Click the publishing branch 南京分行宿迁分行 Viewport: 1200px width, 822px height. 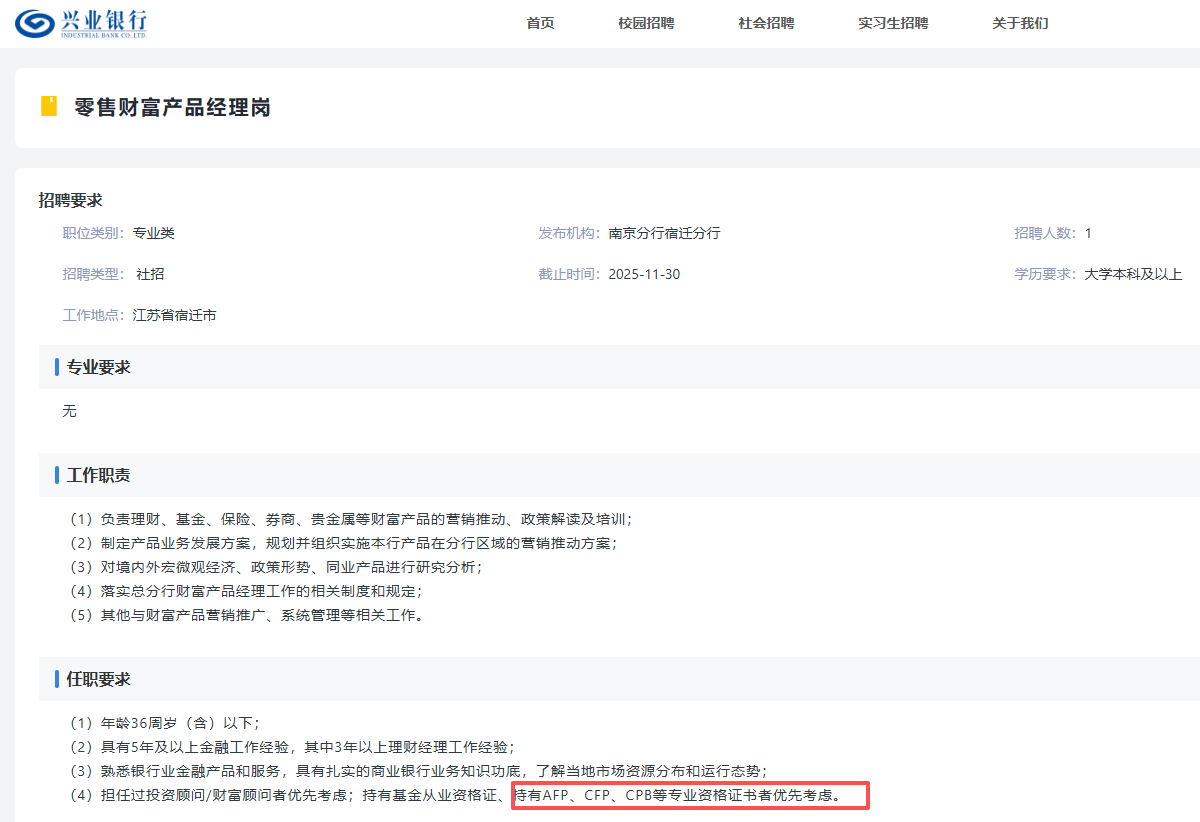click(x=664, y=233)
